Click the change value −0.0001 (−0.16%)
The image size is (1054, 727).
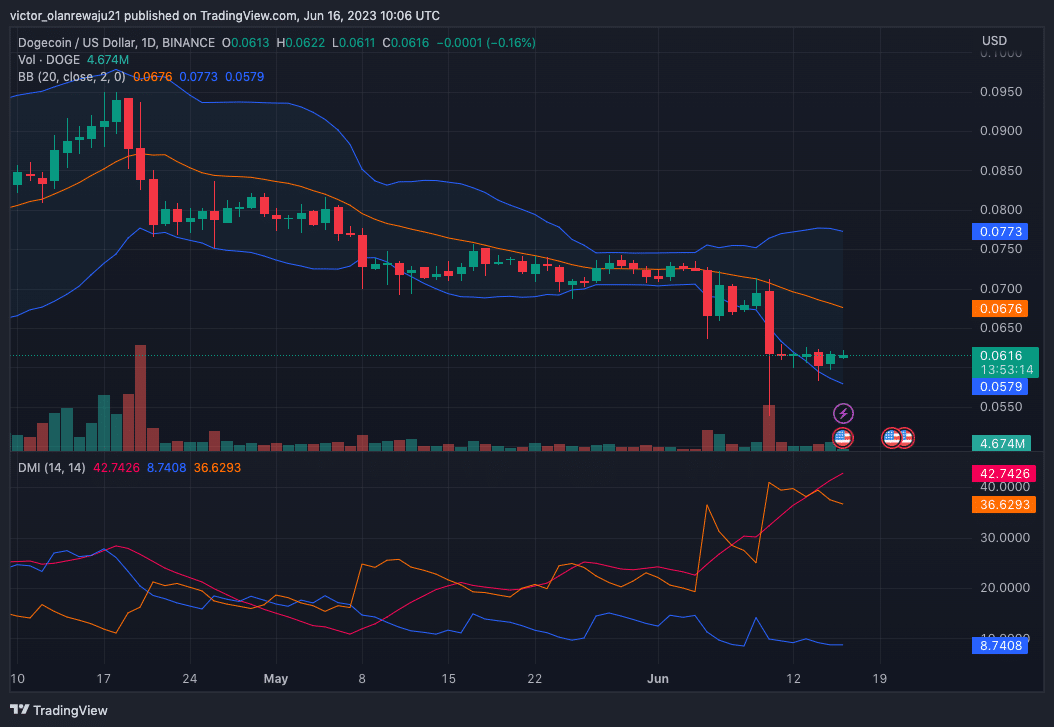click(486, 42)
